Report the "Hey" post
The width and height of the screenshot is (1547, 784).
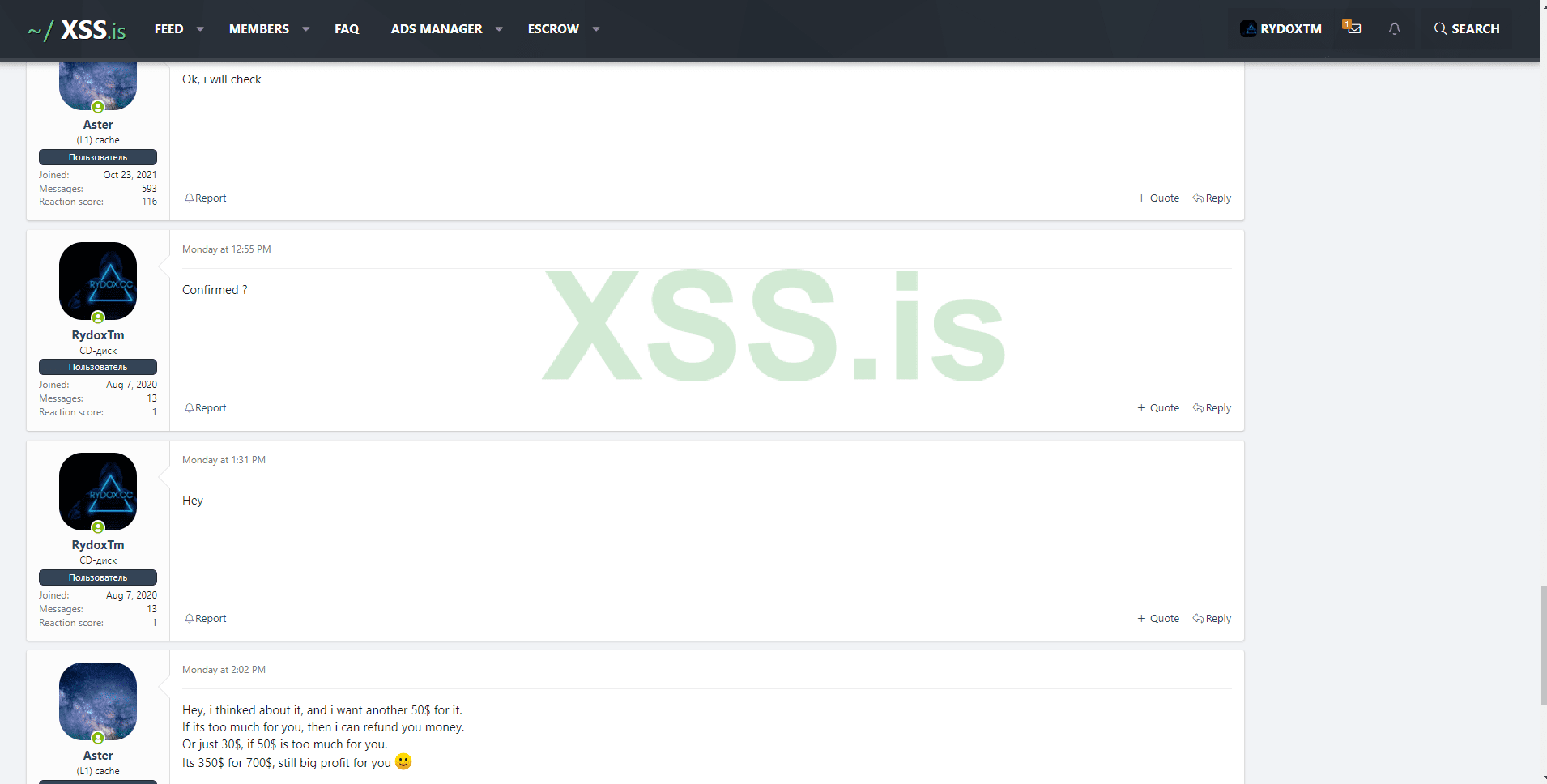[x=206, y=619]
